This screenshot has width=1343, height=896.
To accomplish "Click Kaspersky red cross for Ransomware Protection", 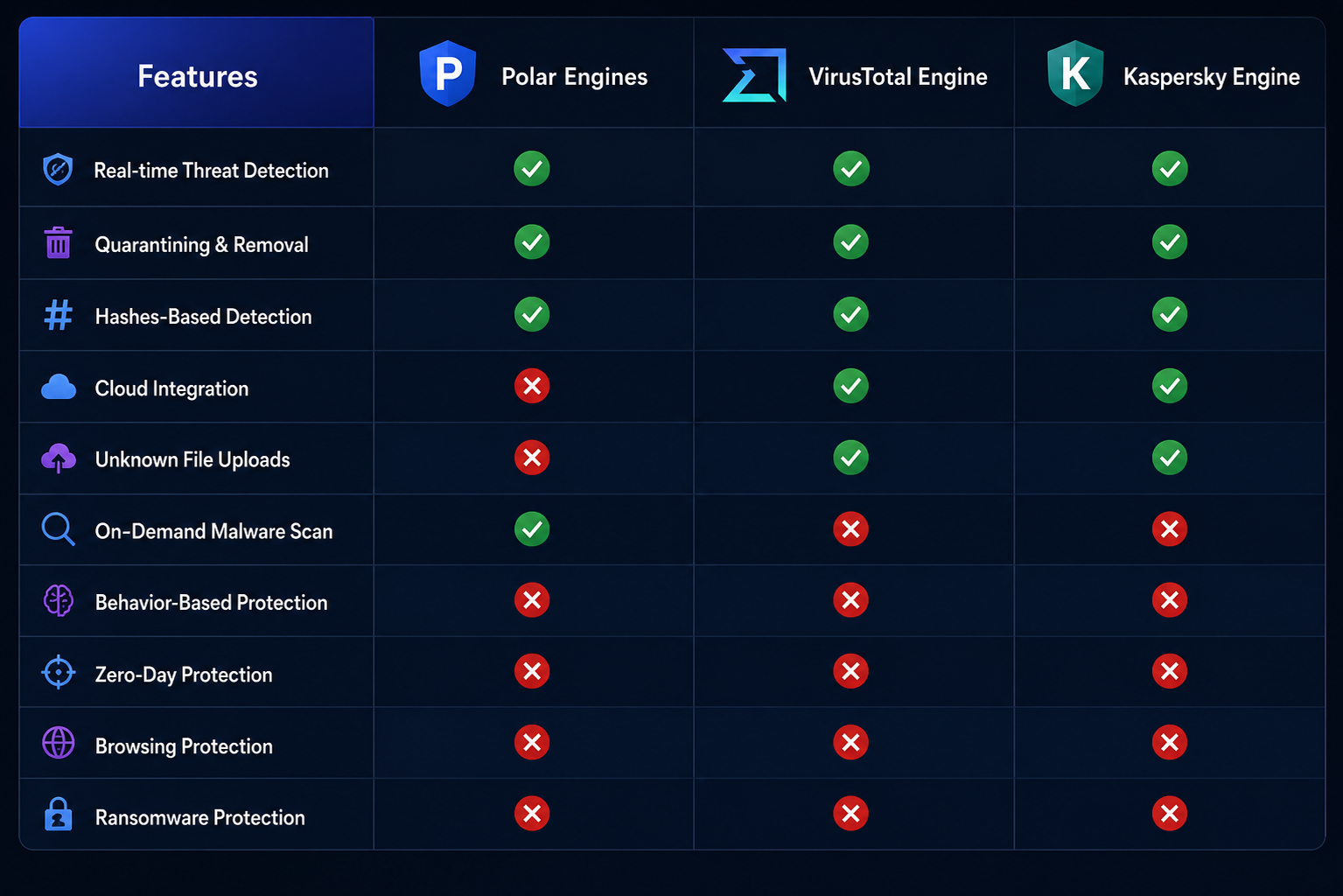I will (1170, 814).
